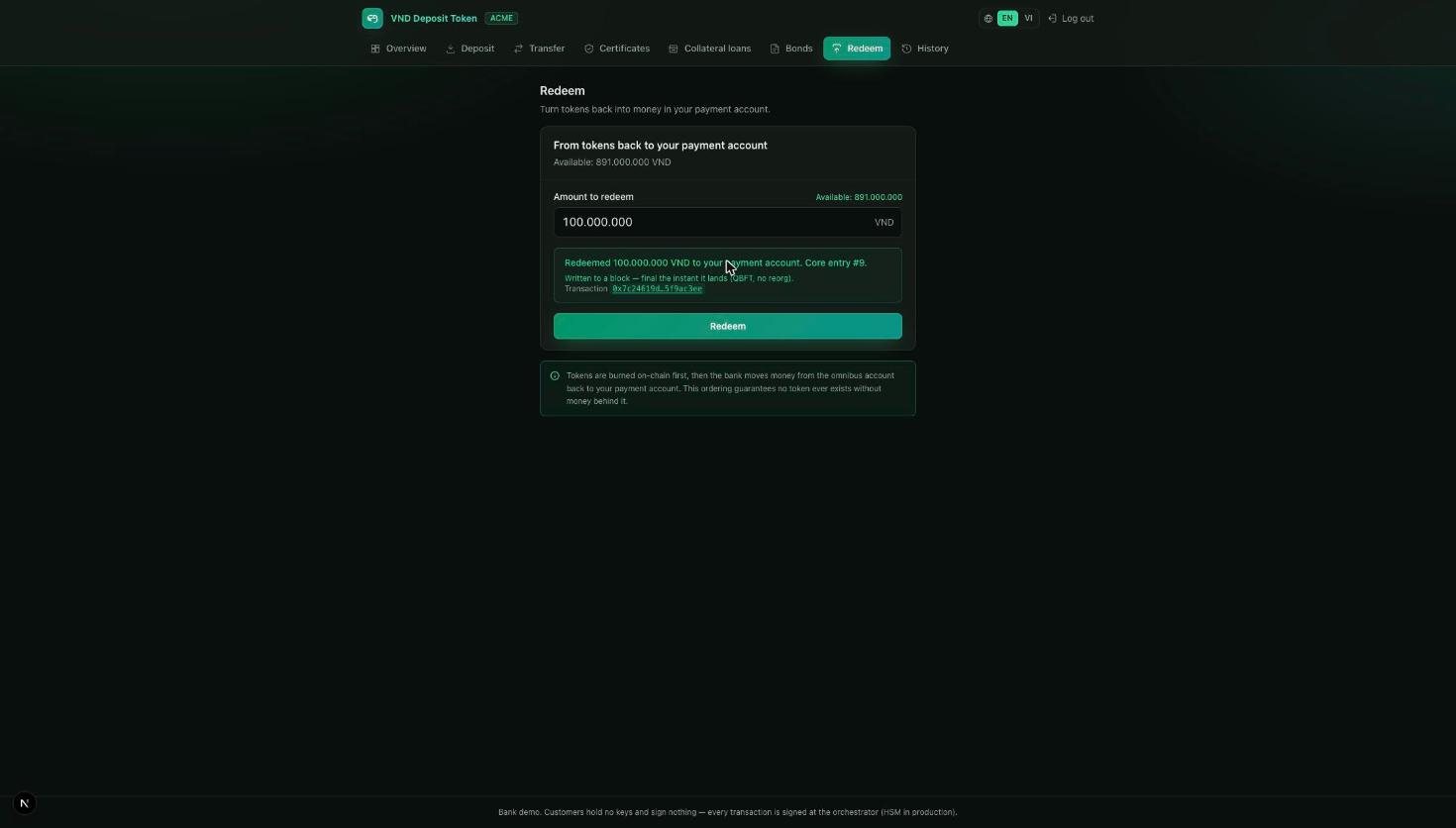
Task: Click the 'Amount to redeem' label
Action: point(593,197)
